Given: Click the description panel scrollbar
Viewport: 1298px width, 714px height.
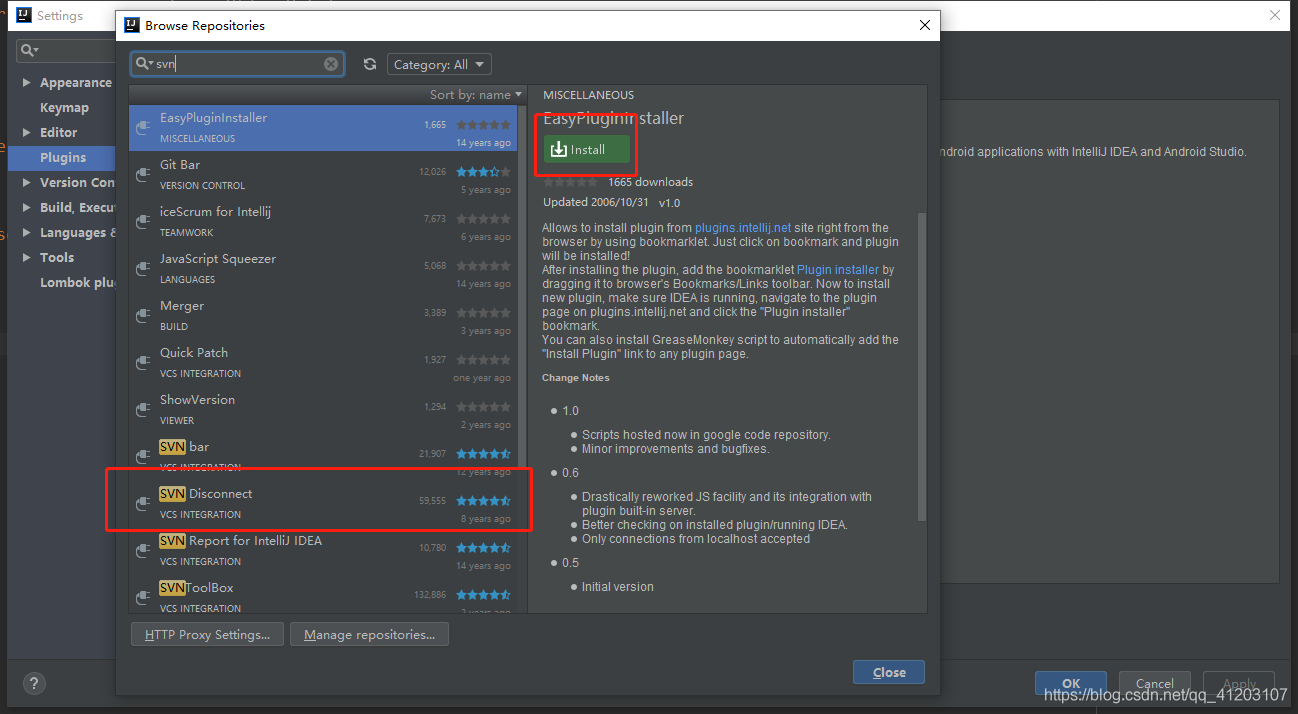Looking at the screenshot, I should (x=922, y=365).
